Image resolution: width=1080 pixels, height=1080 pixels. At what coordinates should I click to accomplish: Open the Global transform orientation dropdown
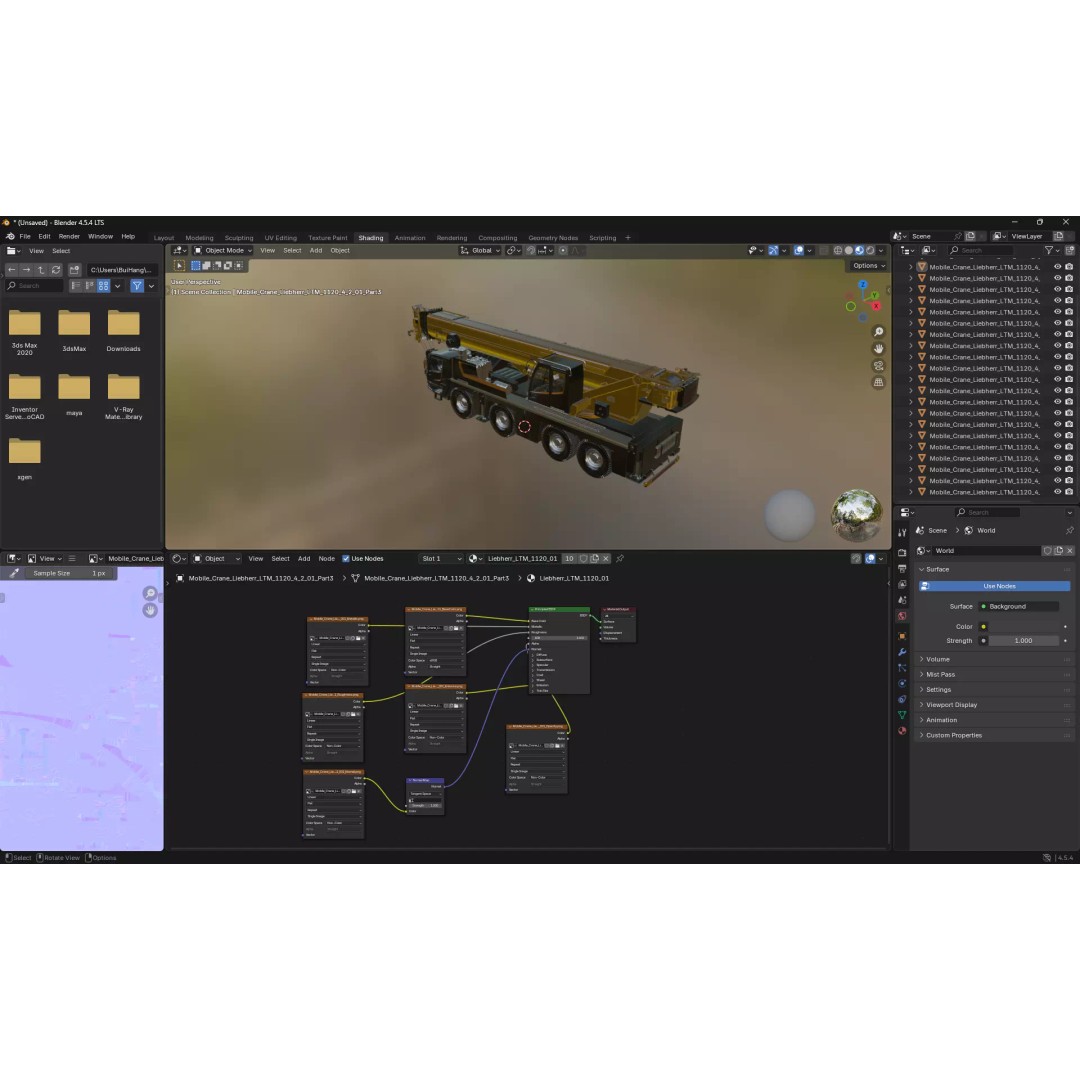[480, 251]
